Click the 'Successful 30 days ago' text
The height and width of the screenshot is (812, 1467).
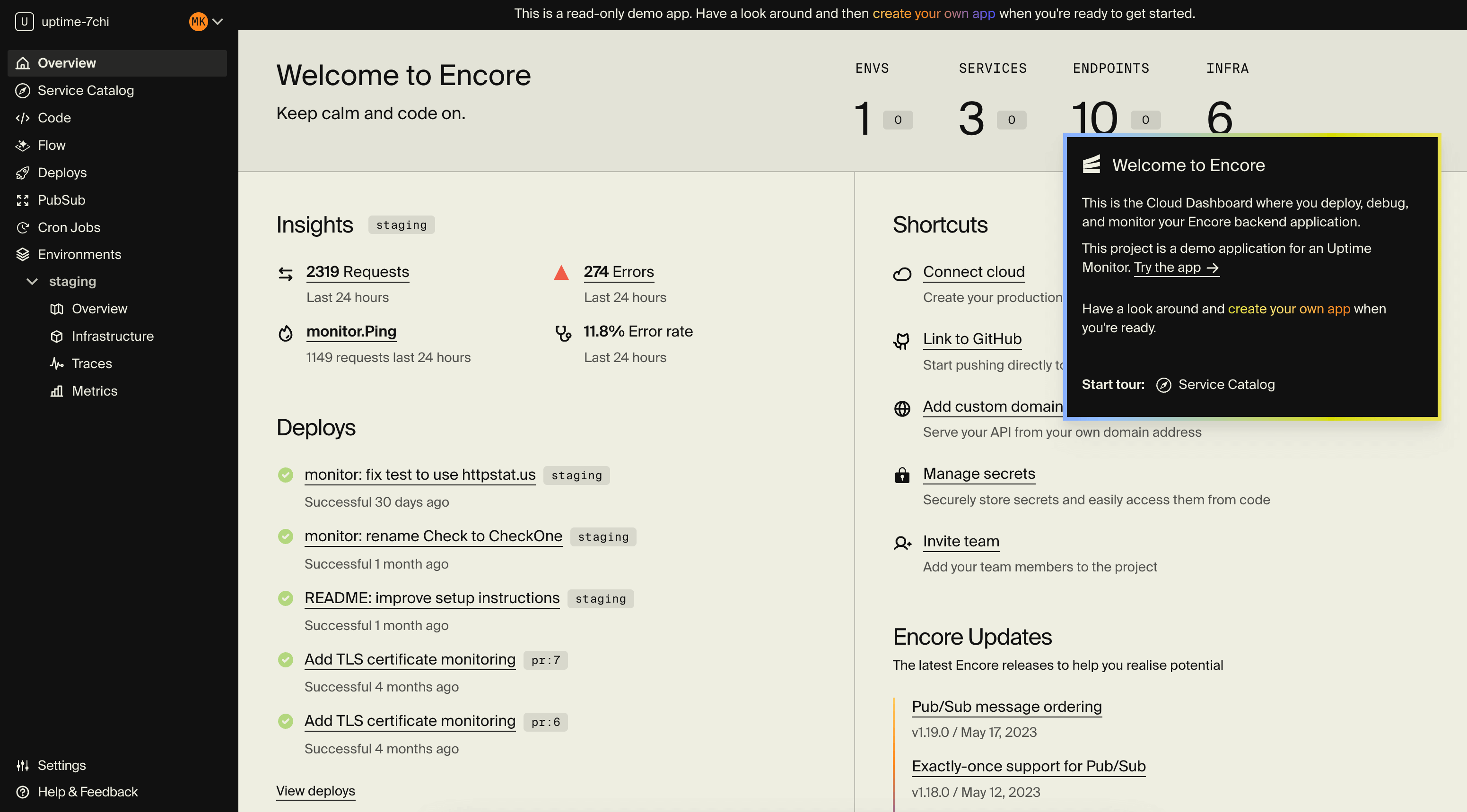pyautogui.click(x=377, y=502)
